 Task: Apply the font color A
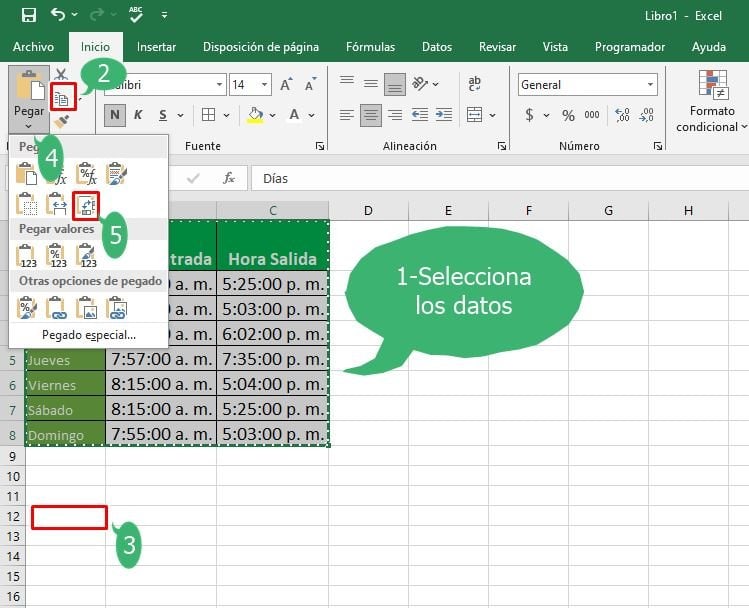tap(294, 115)
